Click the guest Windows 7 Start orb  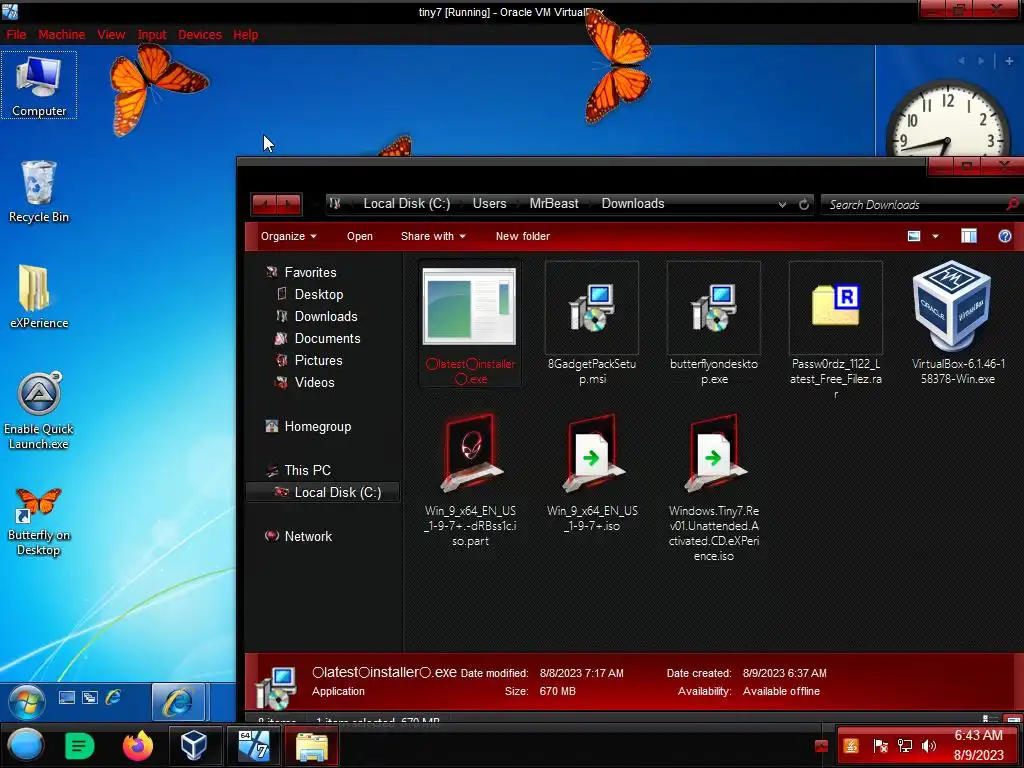pyautogui.click(x=27, y=702)
